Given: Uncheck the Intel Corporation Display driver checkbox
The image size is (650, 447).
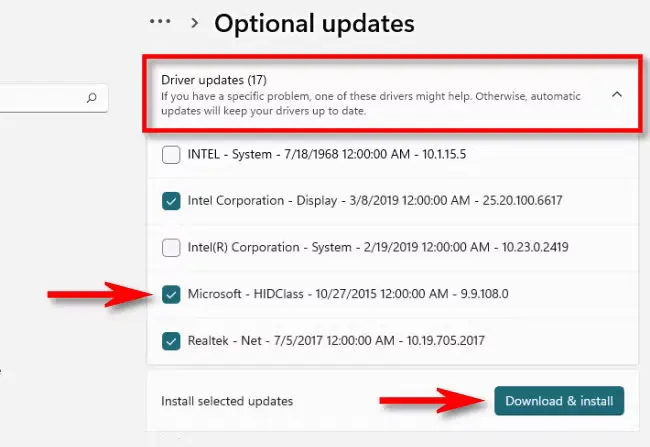Looking at the screenshot, I should coord(170,201).
